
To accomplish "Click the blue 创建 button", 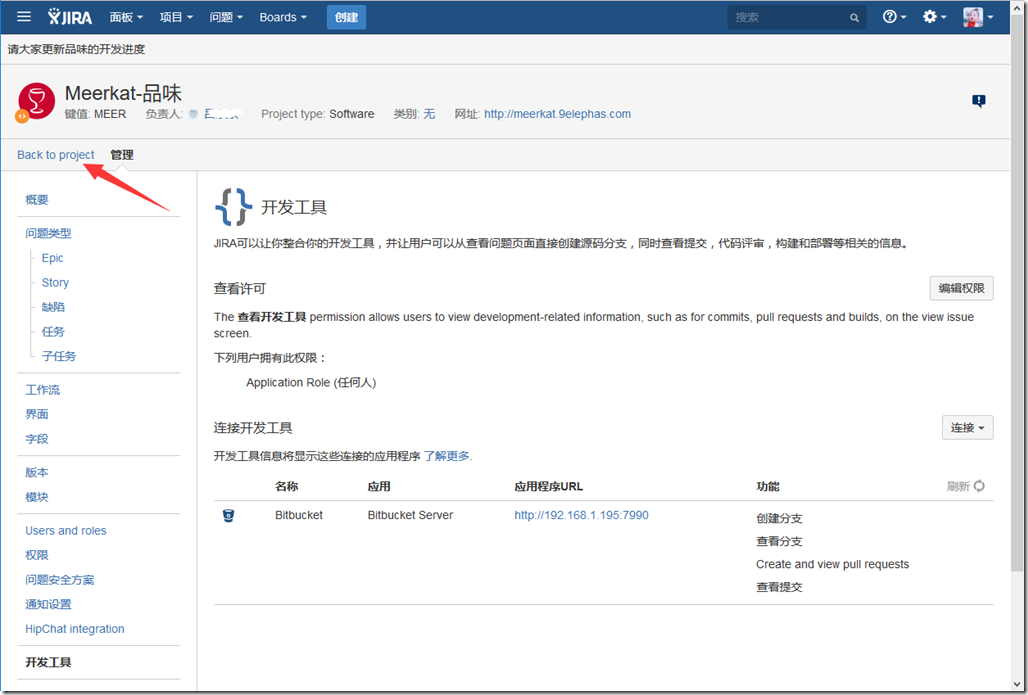I will coord(346,17).
